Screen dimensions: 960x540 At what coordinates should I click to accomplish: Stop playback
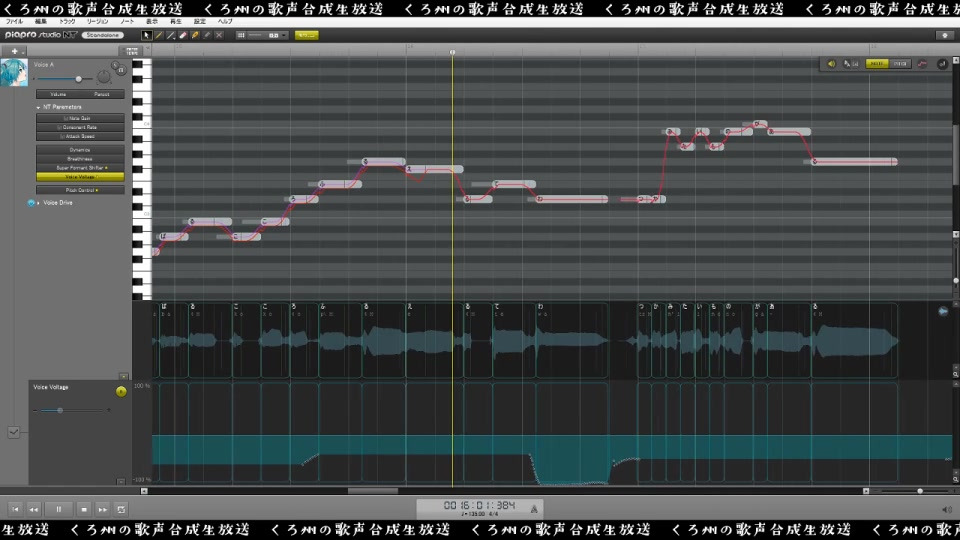click(84, 509)
